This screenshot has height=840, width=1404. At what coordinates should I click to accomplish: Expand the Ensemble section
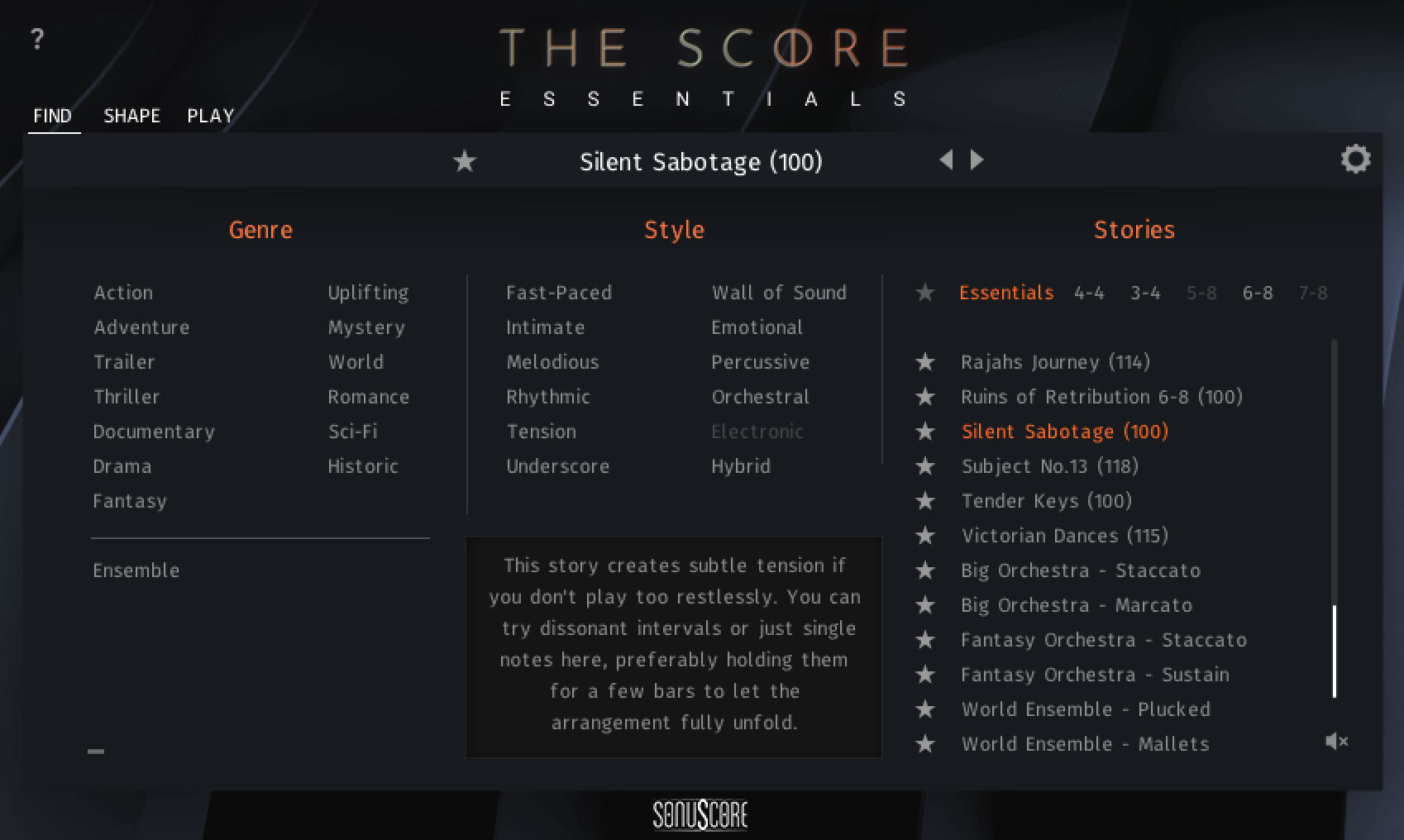[x=136, y=570]
